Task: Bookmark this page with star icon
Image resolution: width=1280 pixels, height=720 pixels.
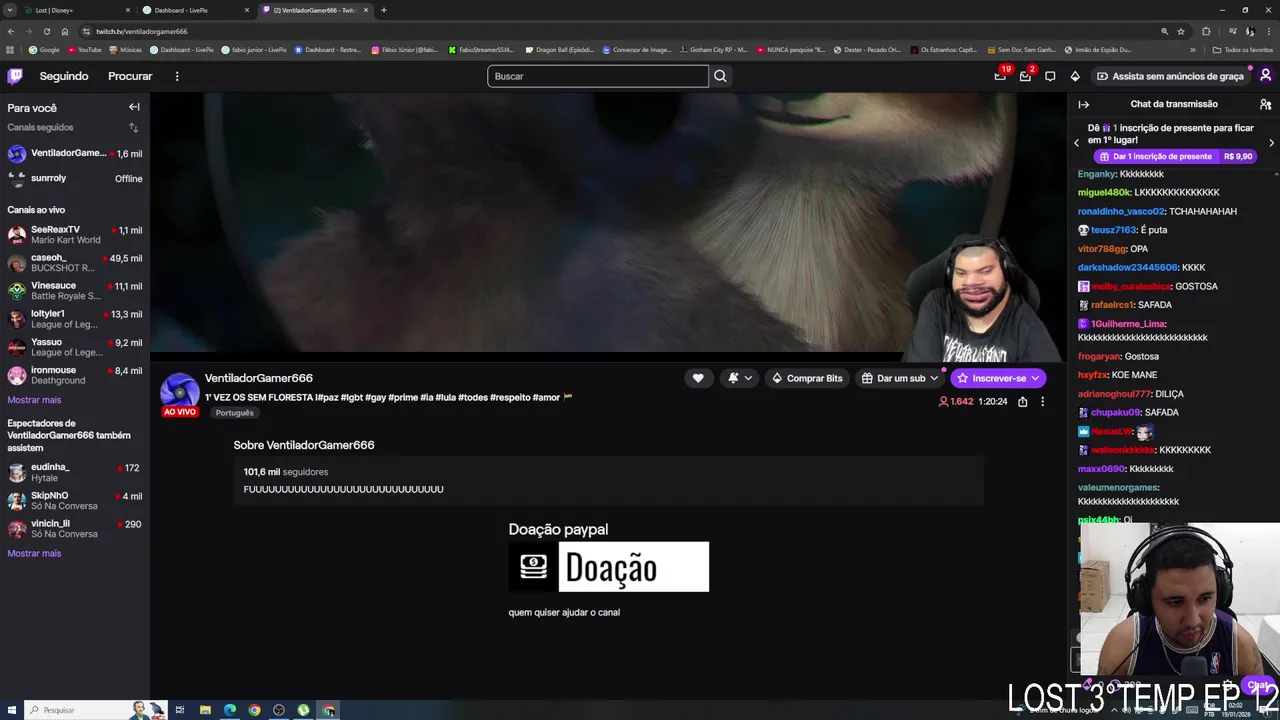Action: pyautogui.click(x=1181, y=31)
